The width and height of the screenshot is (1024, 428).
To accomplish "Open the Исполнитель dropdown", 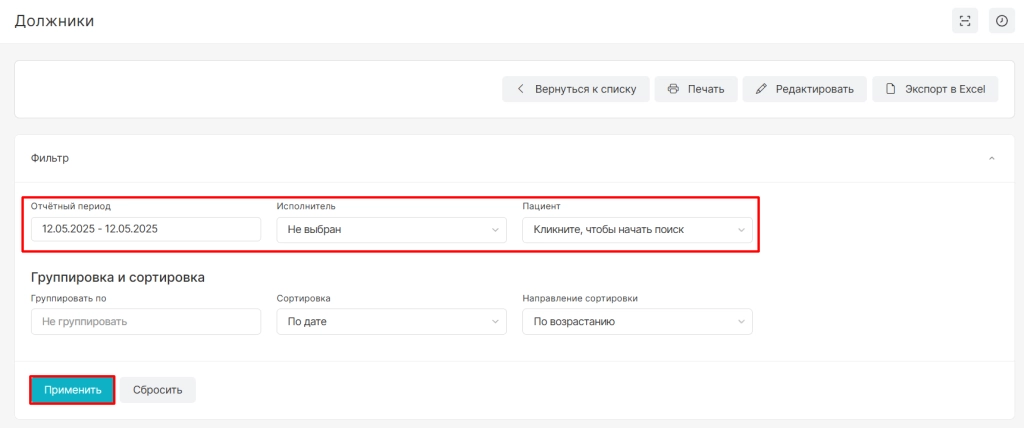I will [x=391, y=230].
